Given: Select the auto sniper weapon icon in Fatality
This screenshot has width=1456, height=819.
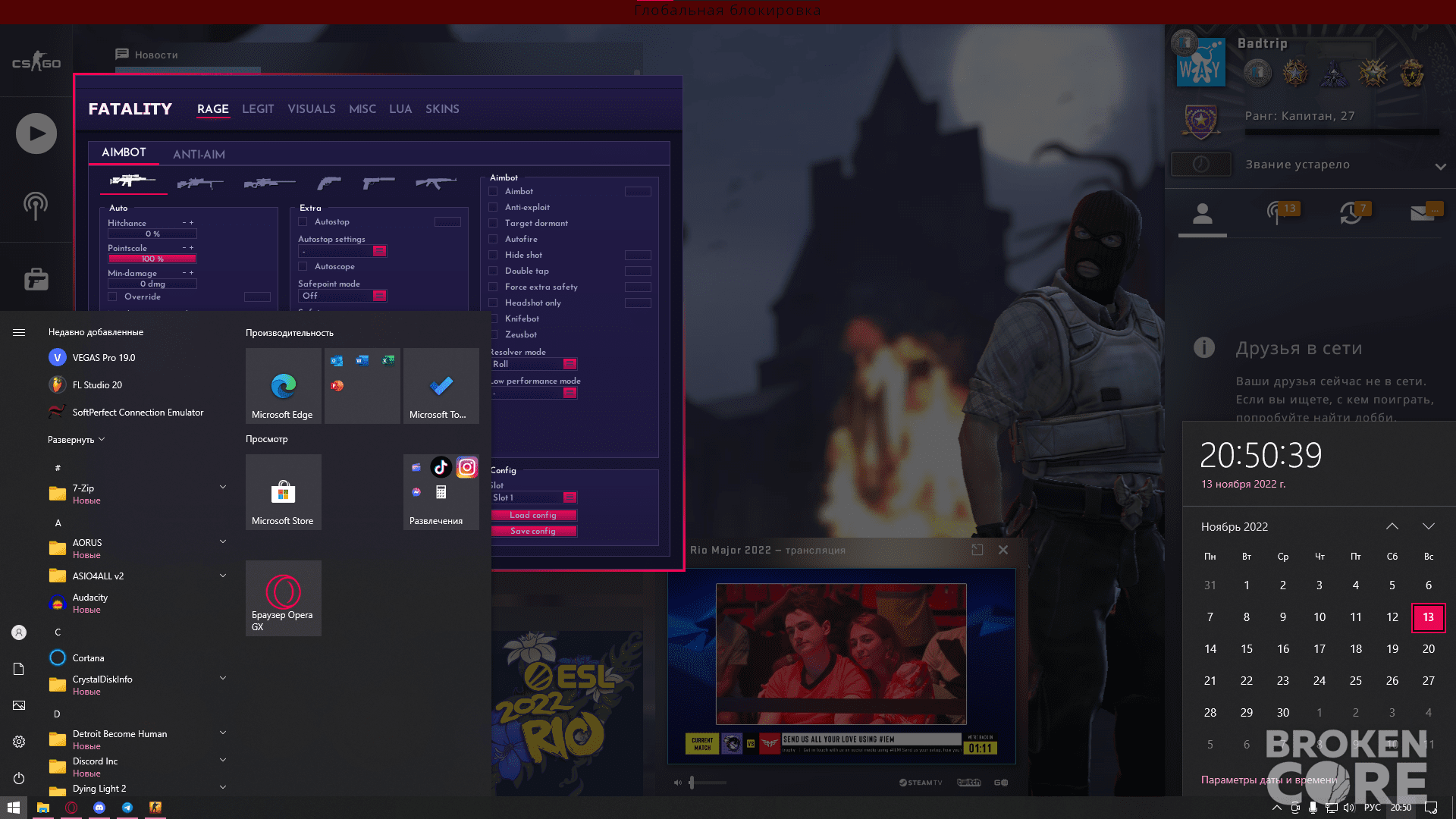Looking at the screenshot, I should click(x=133, y=180).
